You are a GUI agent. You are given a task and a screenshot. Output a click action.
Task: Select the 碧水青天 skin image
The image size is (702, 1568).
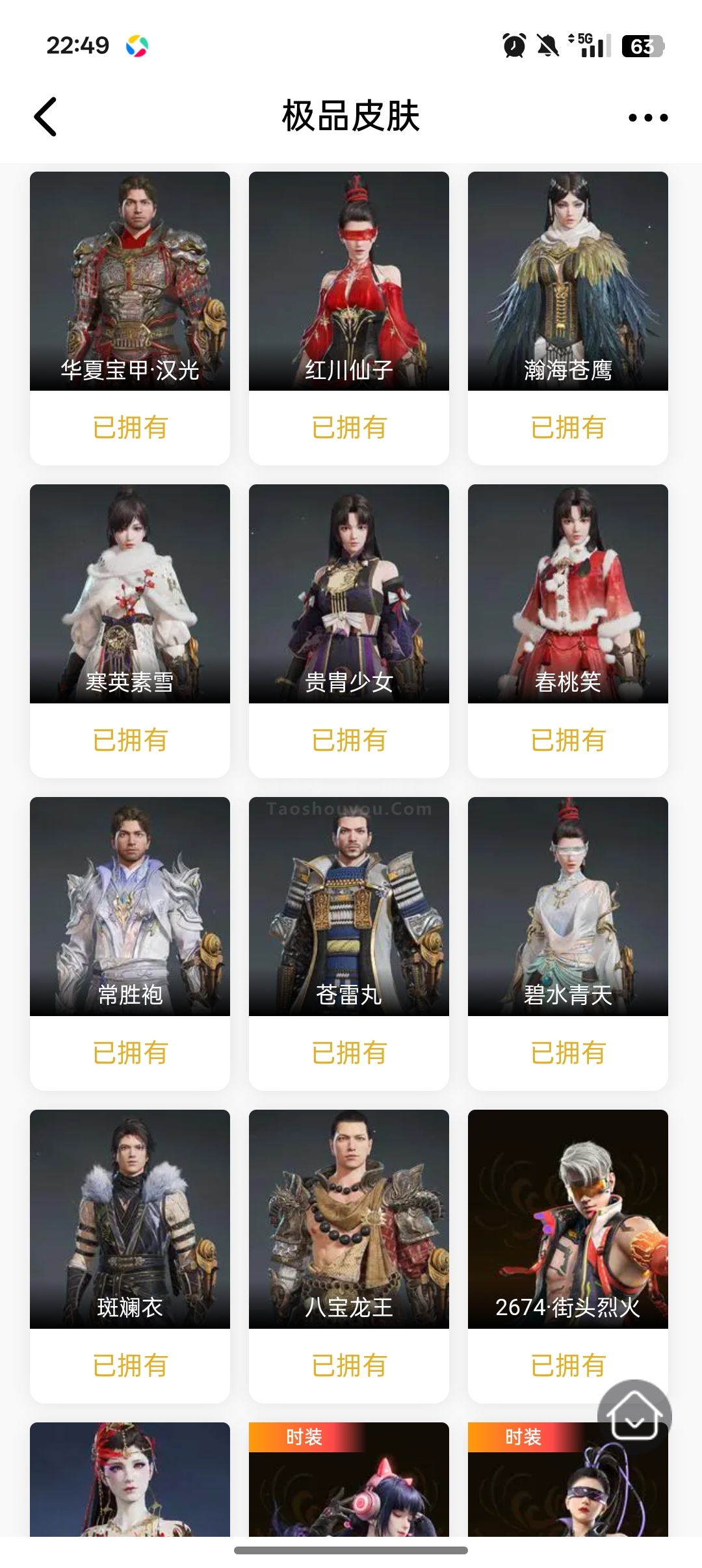pos(568,906)
